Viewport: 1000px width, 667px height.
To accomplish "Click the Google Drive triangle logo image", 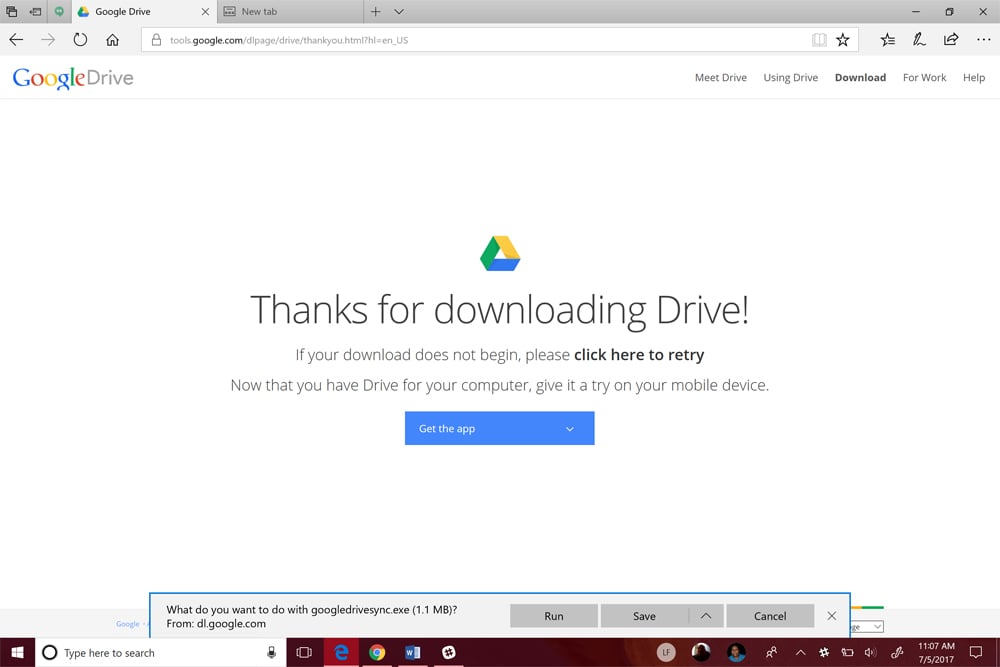I will pos(500,253).
